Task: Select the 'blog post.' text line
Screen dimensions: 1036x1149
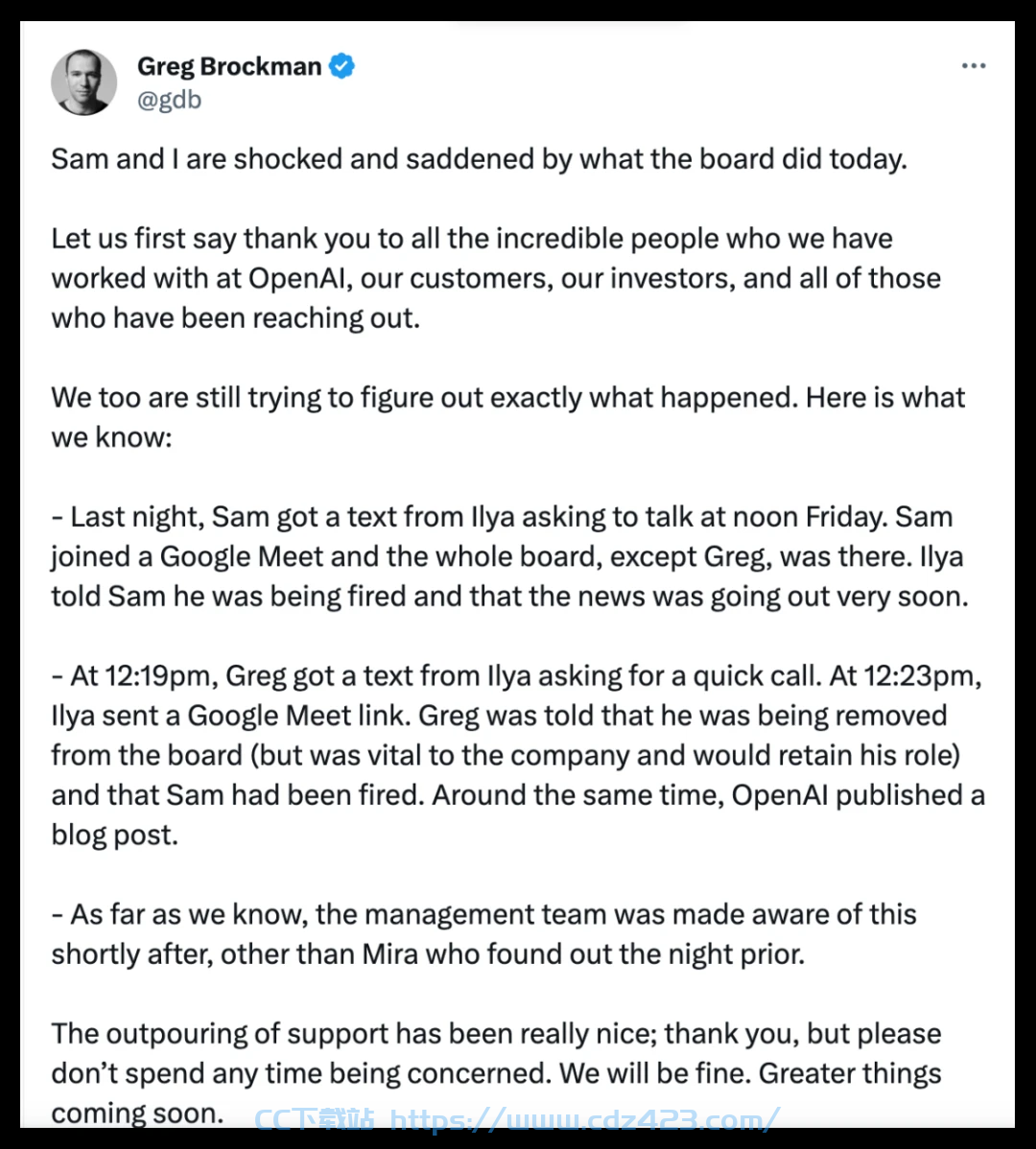Action: (x=114, y=835)
